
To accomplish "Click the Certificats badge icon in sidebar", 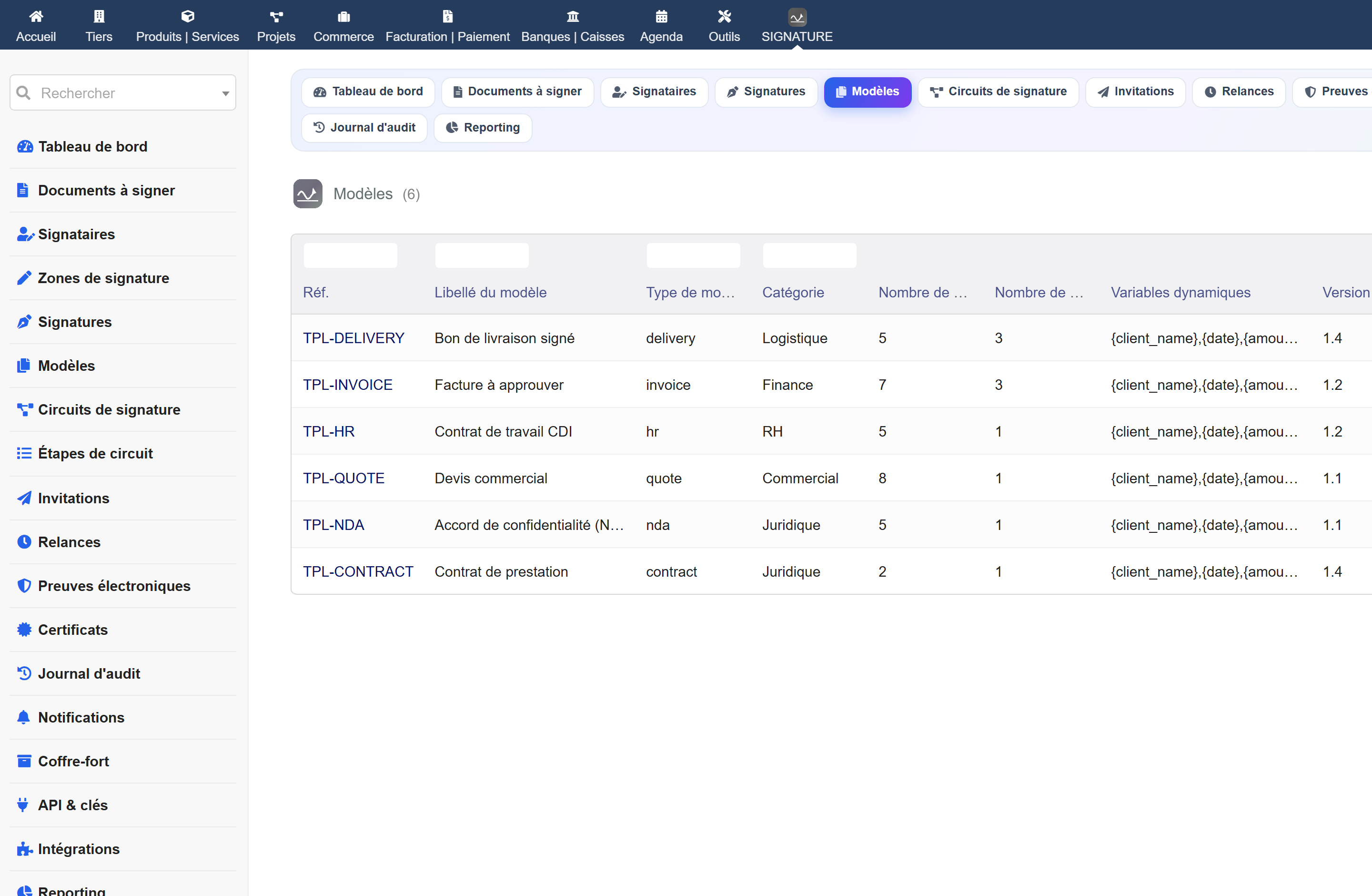I will click(24, 630).
